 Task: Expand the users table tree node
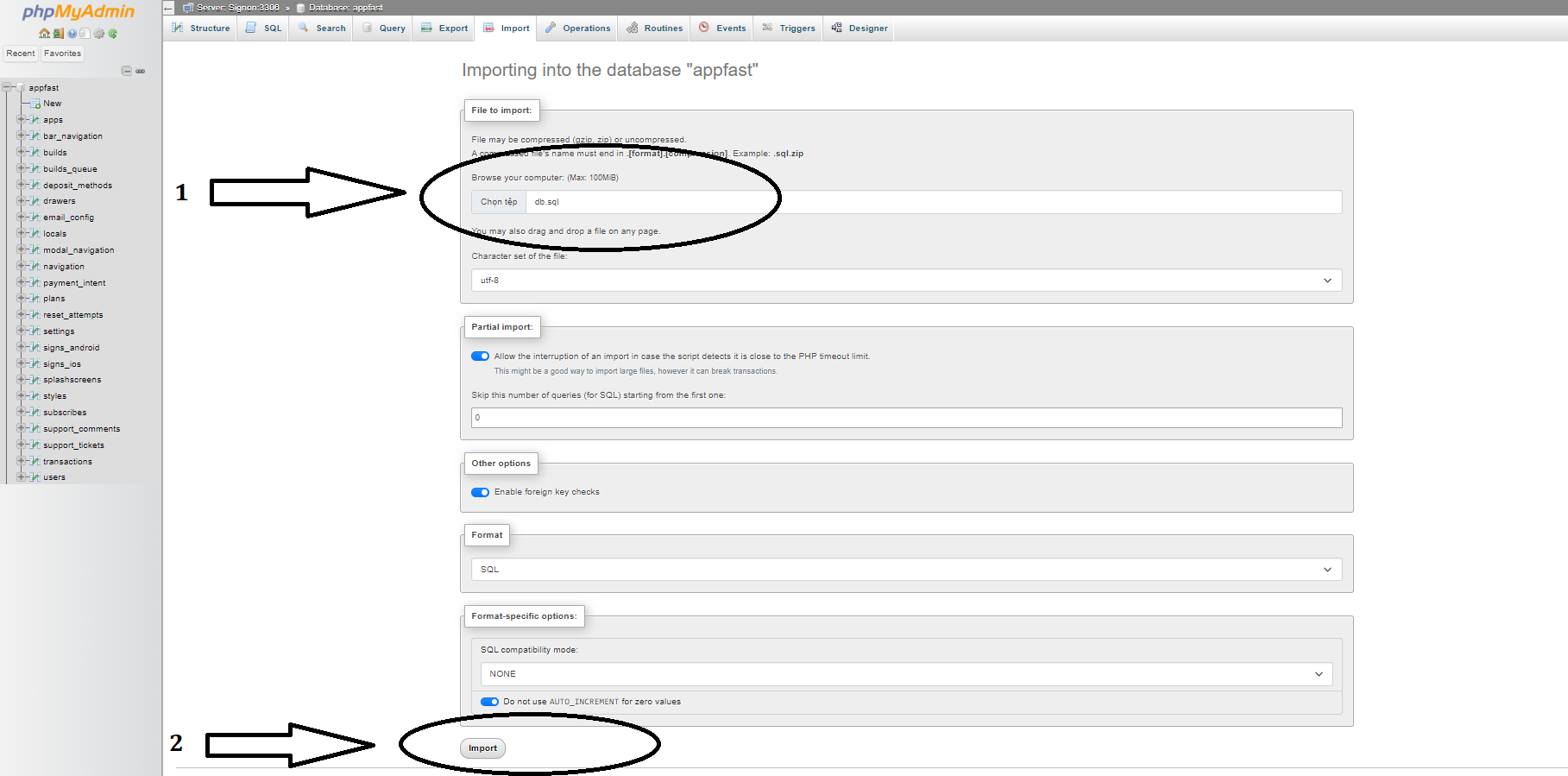click(x=21, y=477)
